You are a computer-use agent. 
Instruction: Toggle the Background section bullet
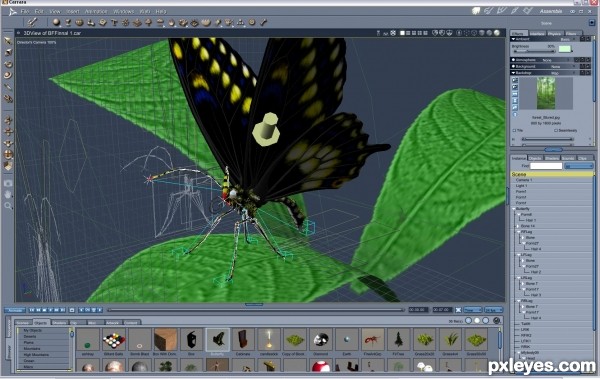click(514, 67)
